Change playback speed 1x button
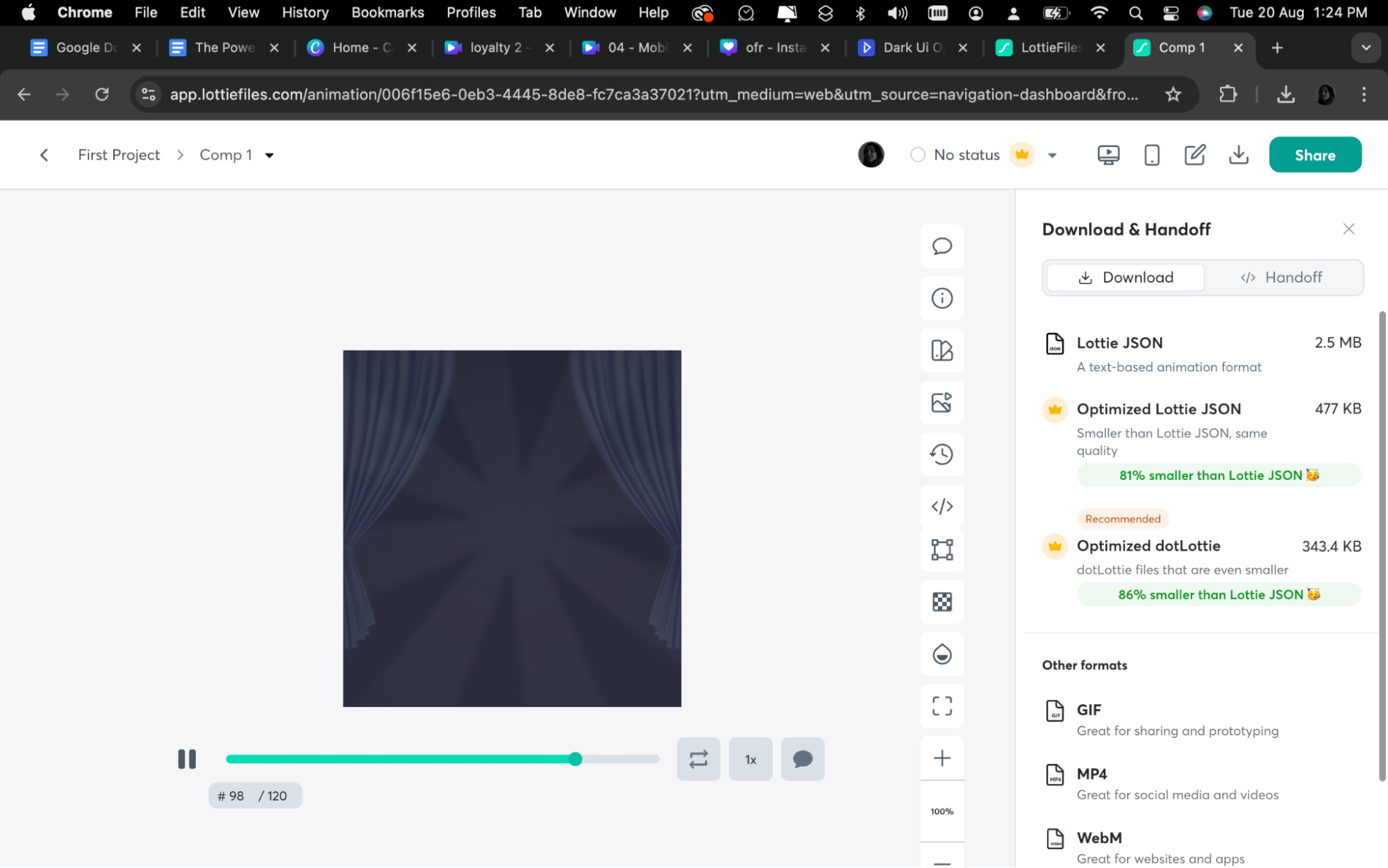1388x868 pixels. pos(751,759)
